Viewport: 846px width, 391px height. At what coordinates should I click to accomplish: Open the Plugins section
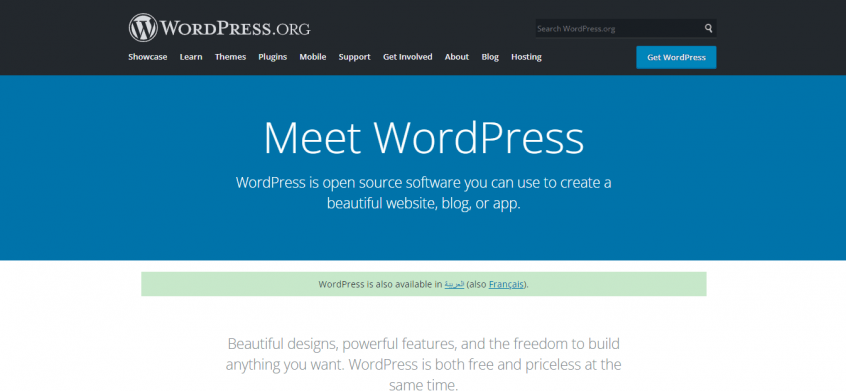click(x=272, y=57)
